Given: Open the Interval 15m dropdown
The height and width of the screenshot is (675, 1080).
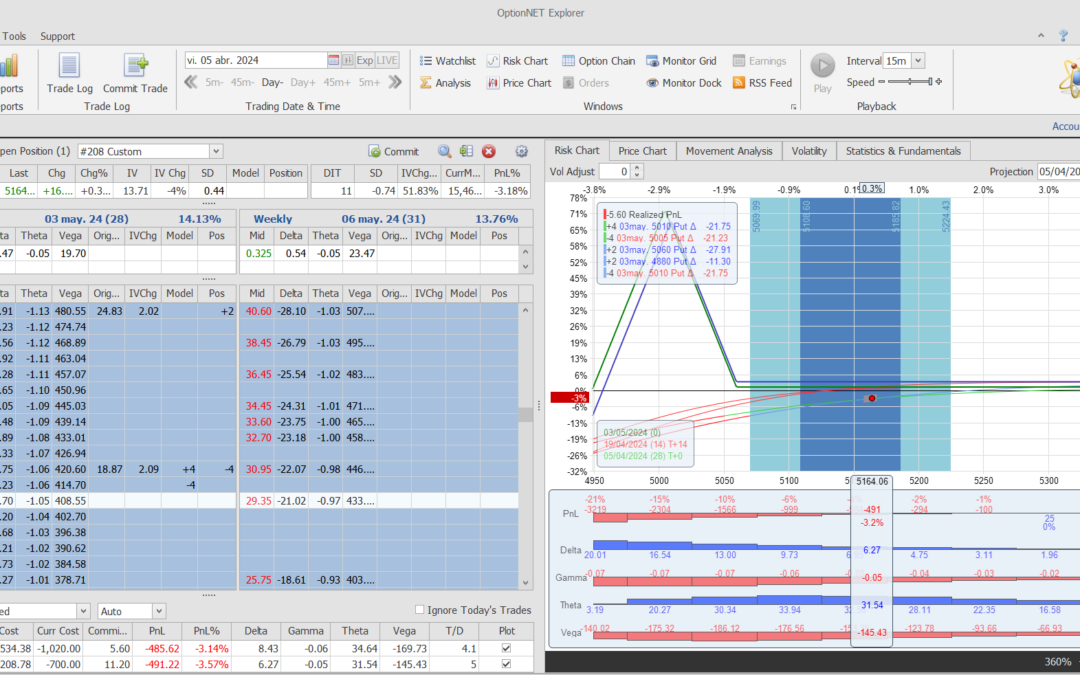Looking at the screenshot, I should (918, 61).
